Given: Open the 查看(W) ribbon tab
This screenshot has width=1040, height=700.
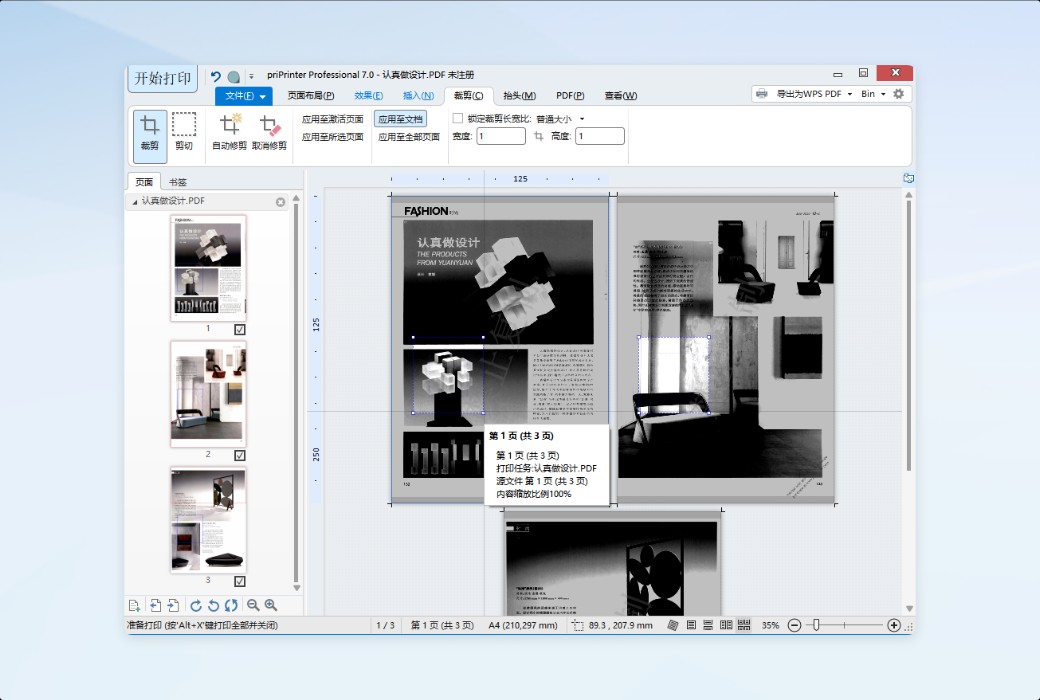Looking at the screenshot, I should [621, 96].
